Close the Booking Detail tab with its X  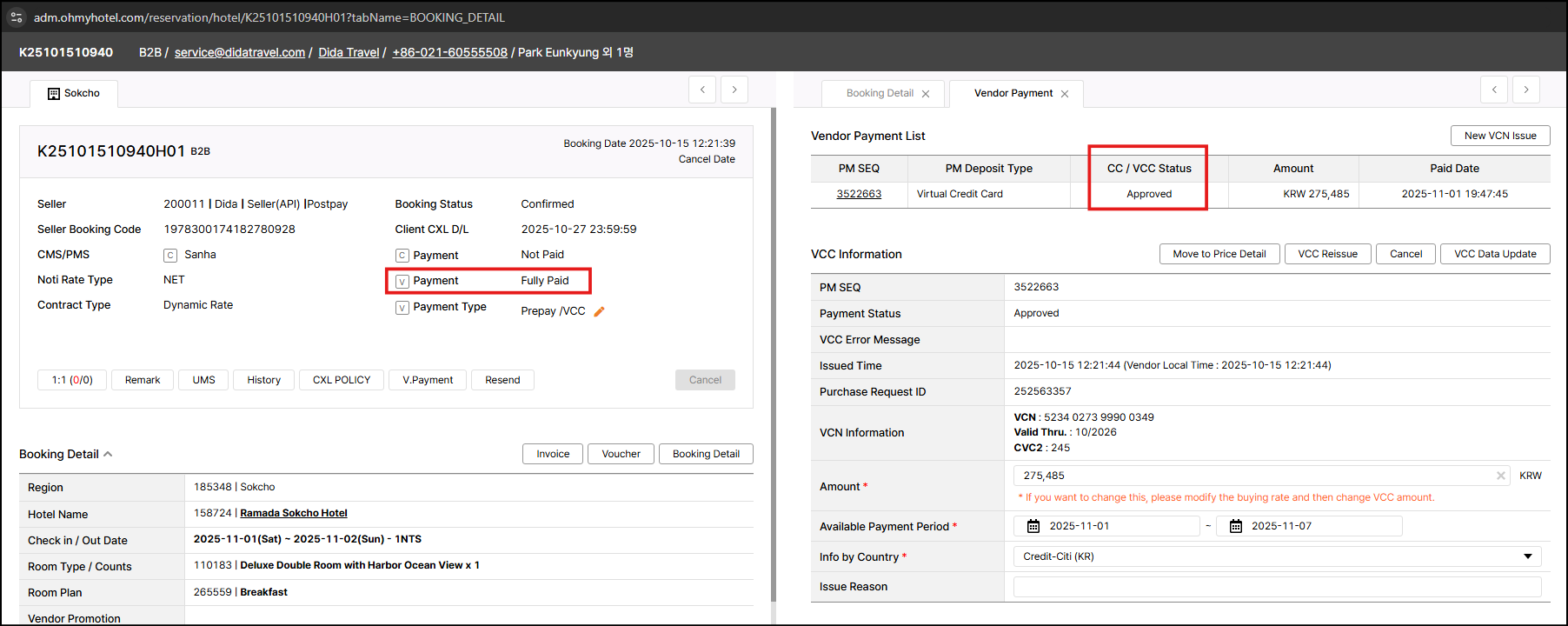point(926,94)
